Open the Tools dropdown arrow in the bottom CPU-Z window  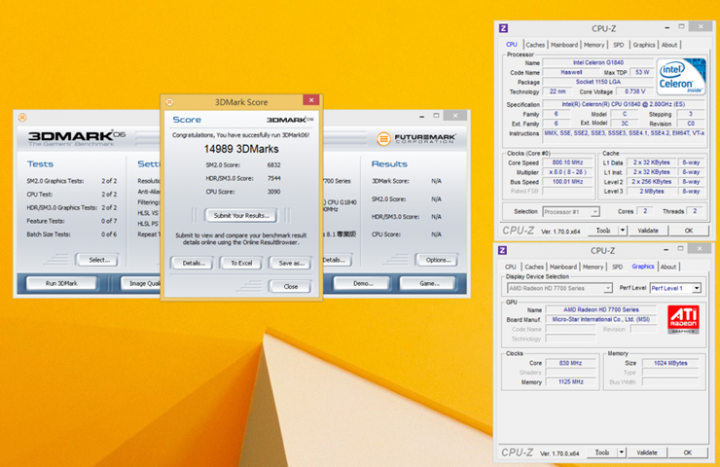click(622, 452)
